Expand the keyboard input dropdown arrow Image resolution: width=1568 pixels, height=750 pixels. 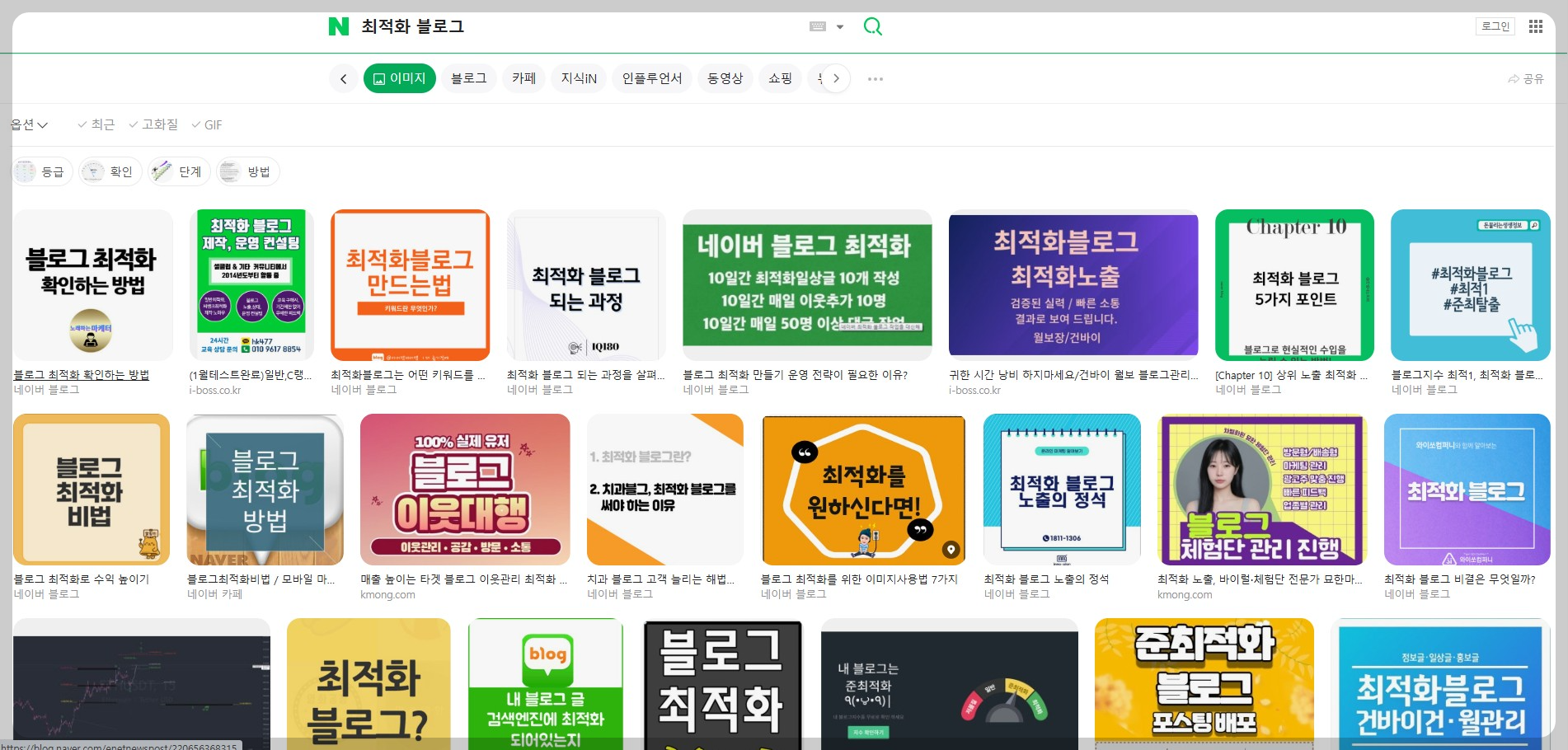[840, 26]
